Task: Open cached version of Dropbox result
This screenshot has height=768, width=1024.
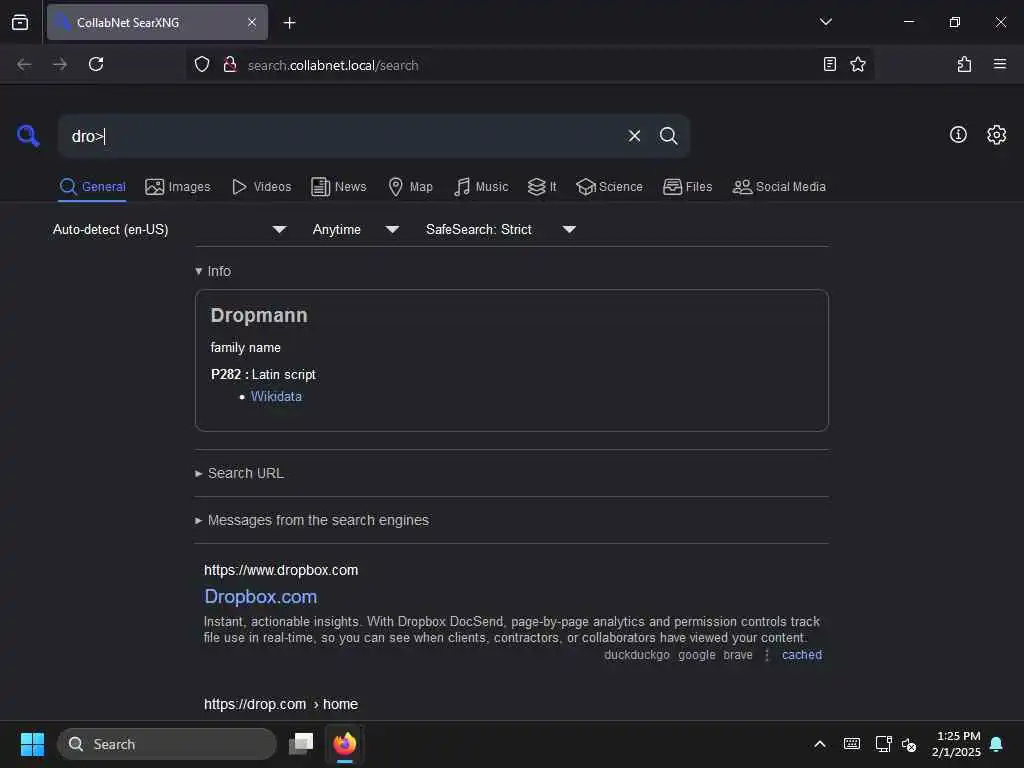Action: pyautogui.click(x=802, y=654)
